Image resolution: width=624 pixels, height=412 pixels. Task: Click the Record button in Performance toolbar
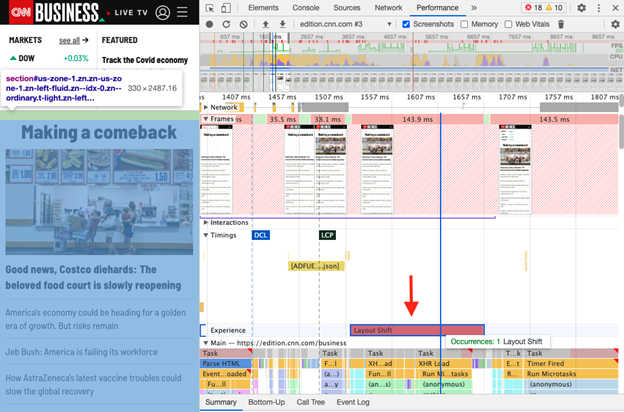coord(209,24)
